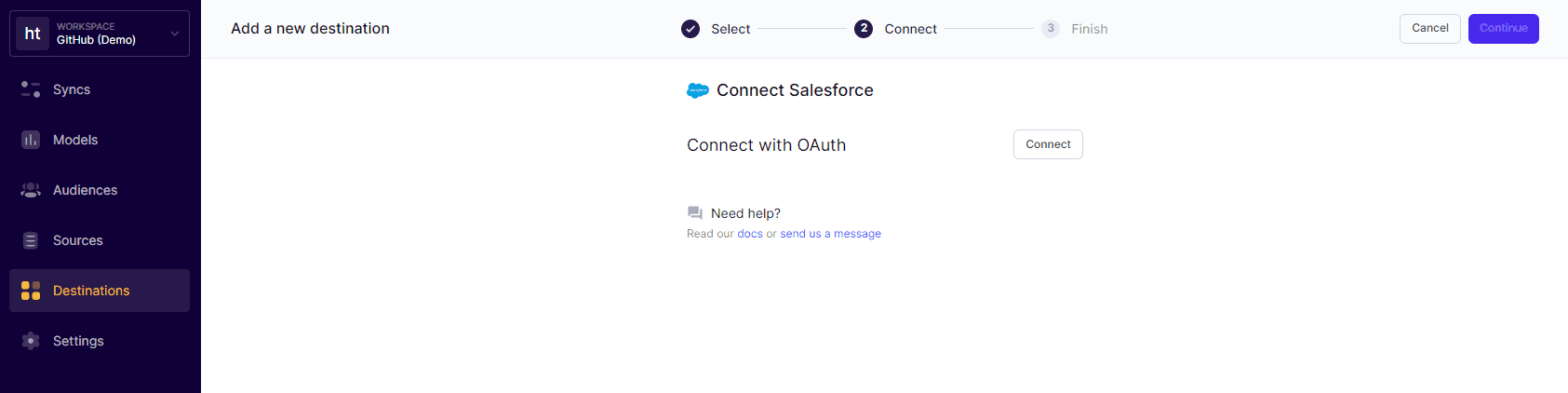
Task: Click step 3 Finish indicator
Action: click(1051, 29)
